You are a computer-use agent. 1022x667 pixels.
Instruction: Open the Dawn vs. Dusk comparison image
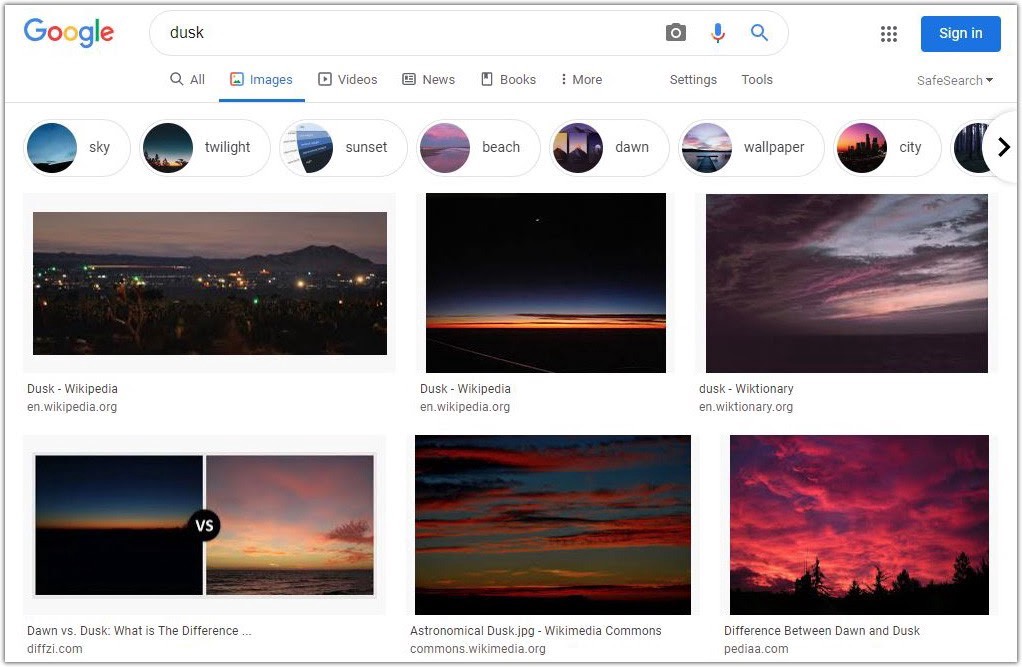(204, 525)
